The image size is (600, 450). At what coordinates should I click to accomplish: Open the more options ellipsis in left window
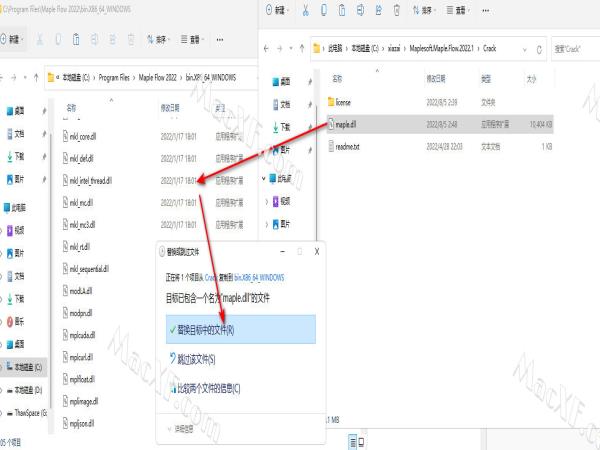click(220, 39)
